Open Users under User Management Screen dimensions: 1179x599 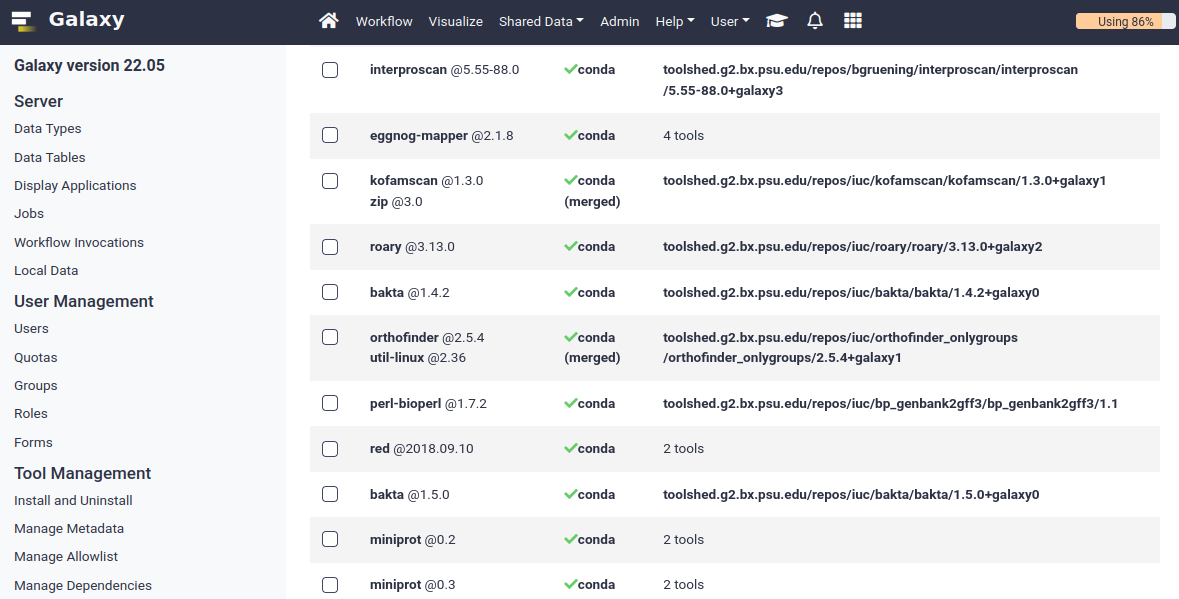[x=31, y=328]
